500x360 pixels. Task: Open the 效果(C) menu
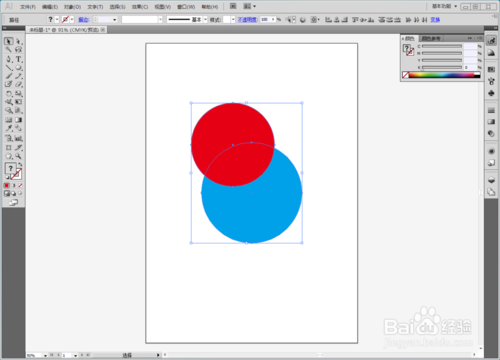(x=140, y=7)
